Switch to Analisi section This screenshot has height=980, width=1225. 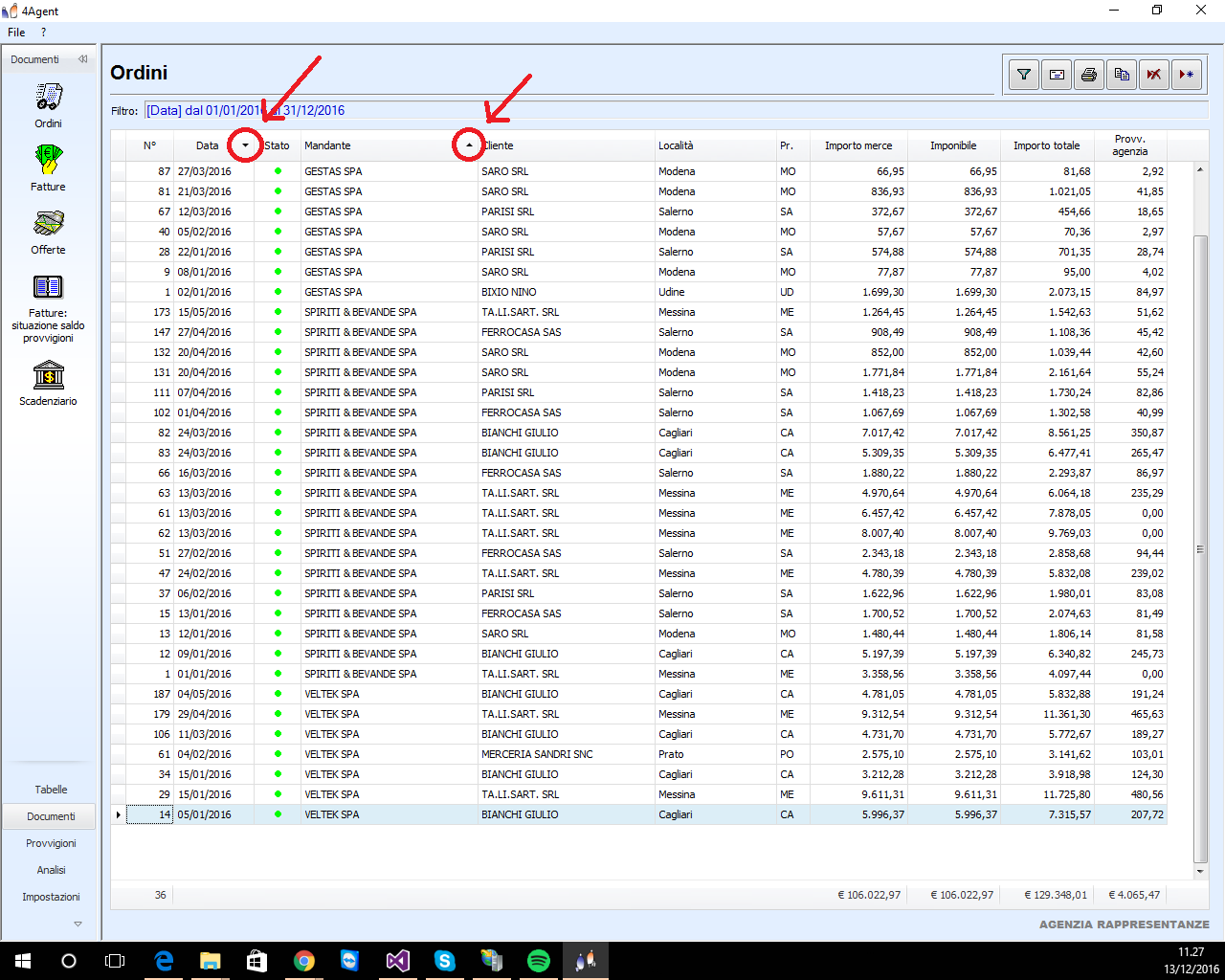click(51, 870)
